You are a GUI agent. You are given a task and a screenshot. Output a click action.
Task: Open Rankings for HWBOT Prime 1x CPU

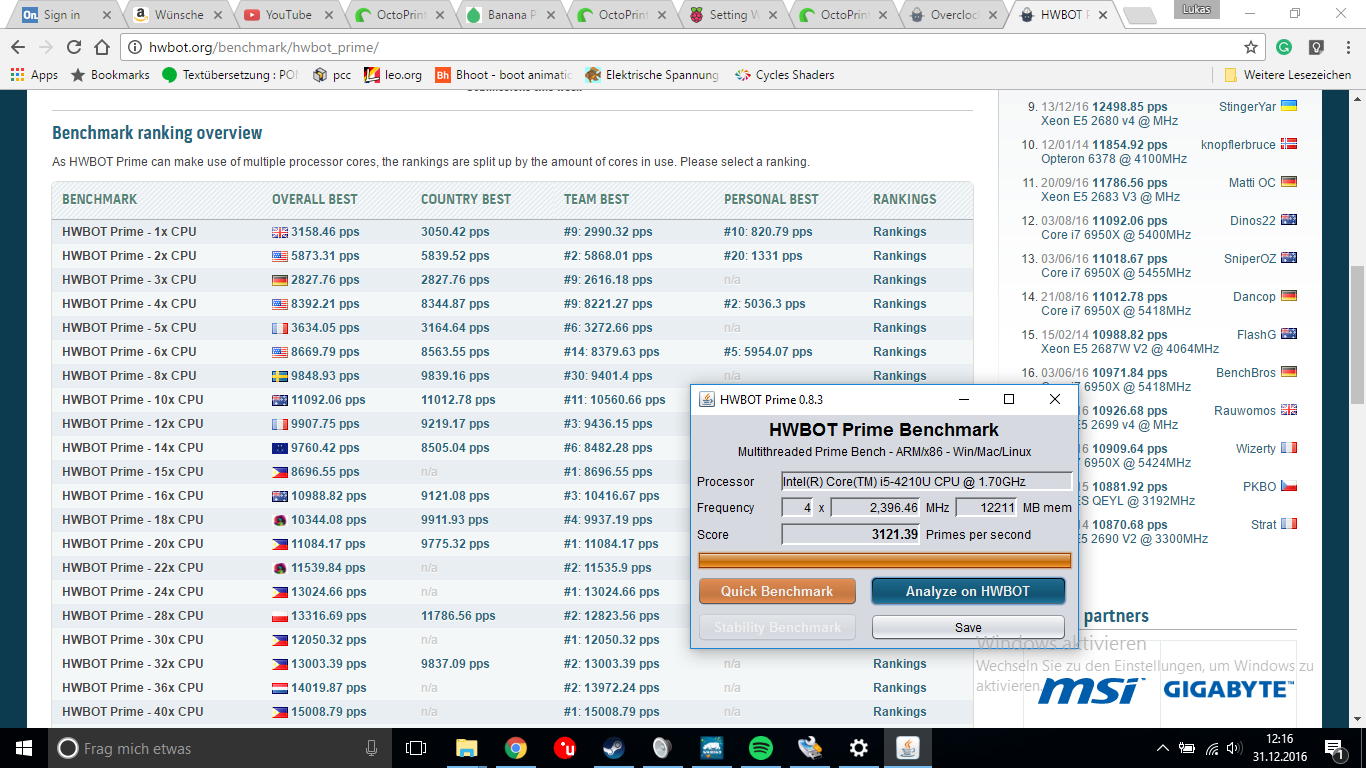(x=899, y=232)
